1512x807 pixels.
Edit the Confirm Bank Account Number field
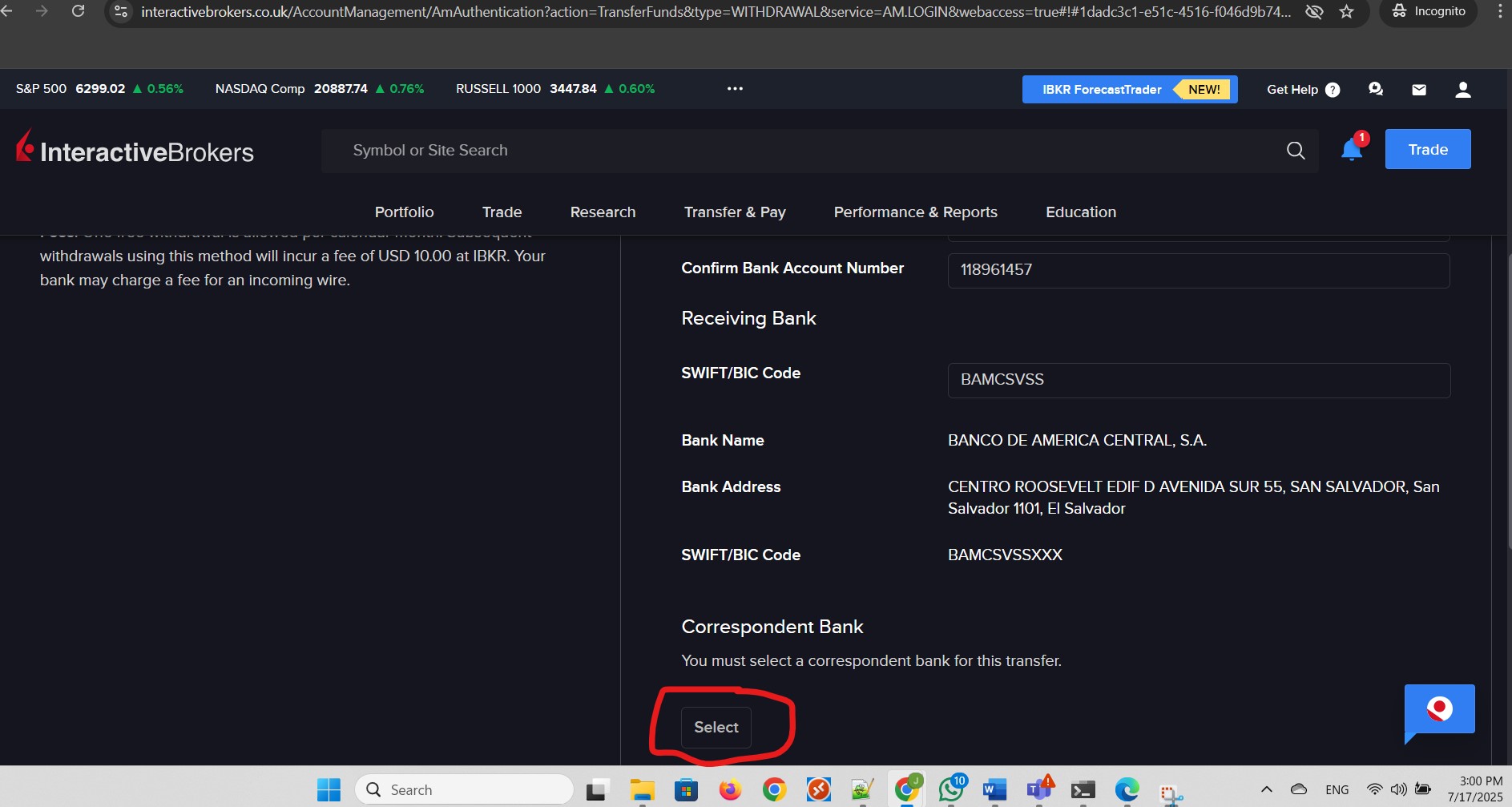(1198, 270)
